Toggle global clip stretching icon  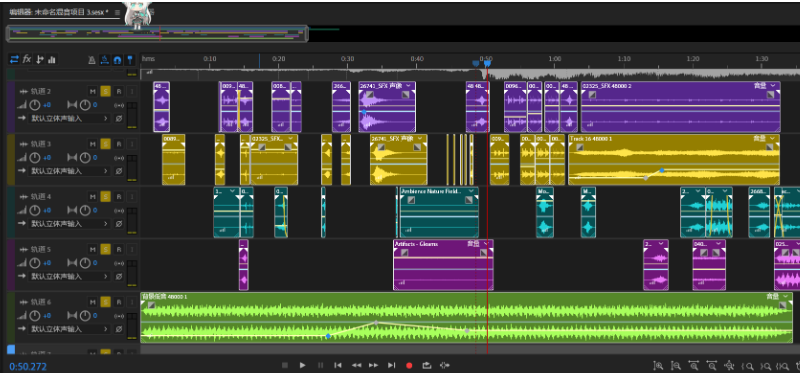click(105, 60)
